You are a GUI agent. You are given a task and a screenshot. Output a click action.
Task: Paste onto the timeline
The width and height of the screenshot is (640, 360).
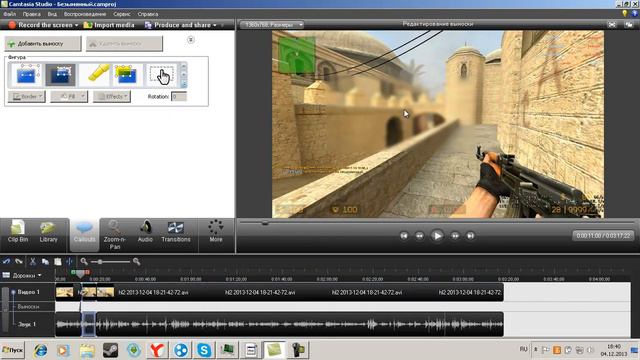pos(58,261)
